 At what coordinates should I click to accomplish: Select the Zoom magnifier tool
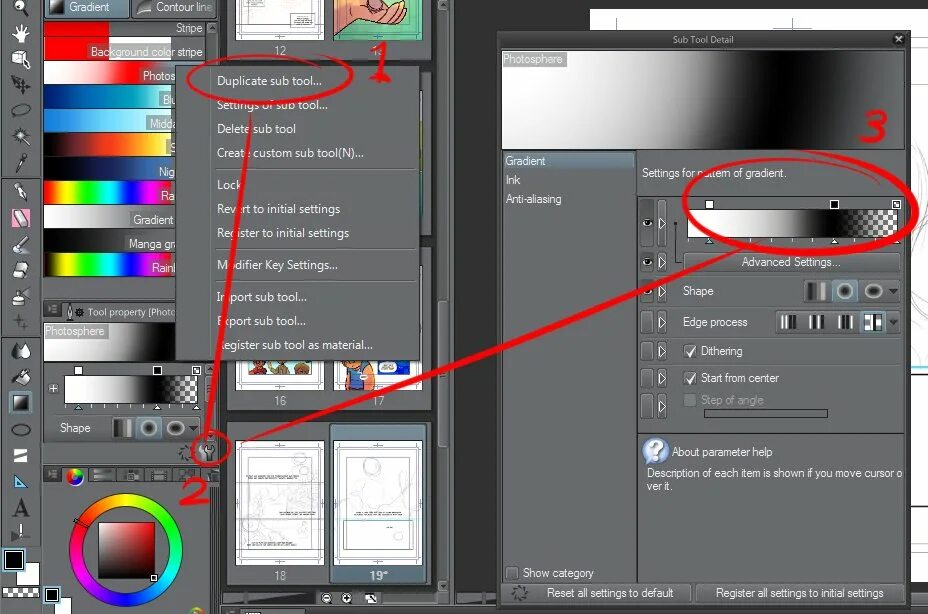click(x=21, y=7)
